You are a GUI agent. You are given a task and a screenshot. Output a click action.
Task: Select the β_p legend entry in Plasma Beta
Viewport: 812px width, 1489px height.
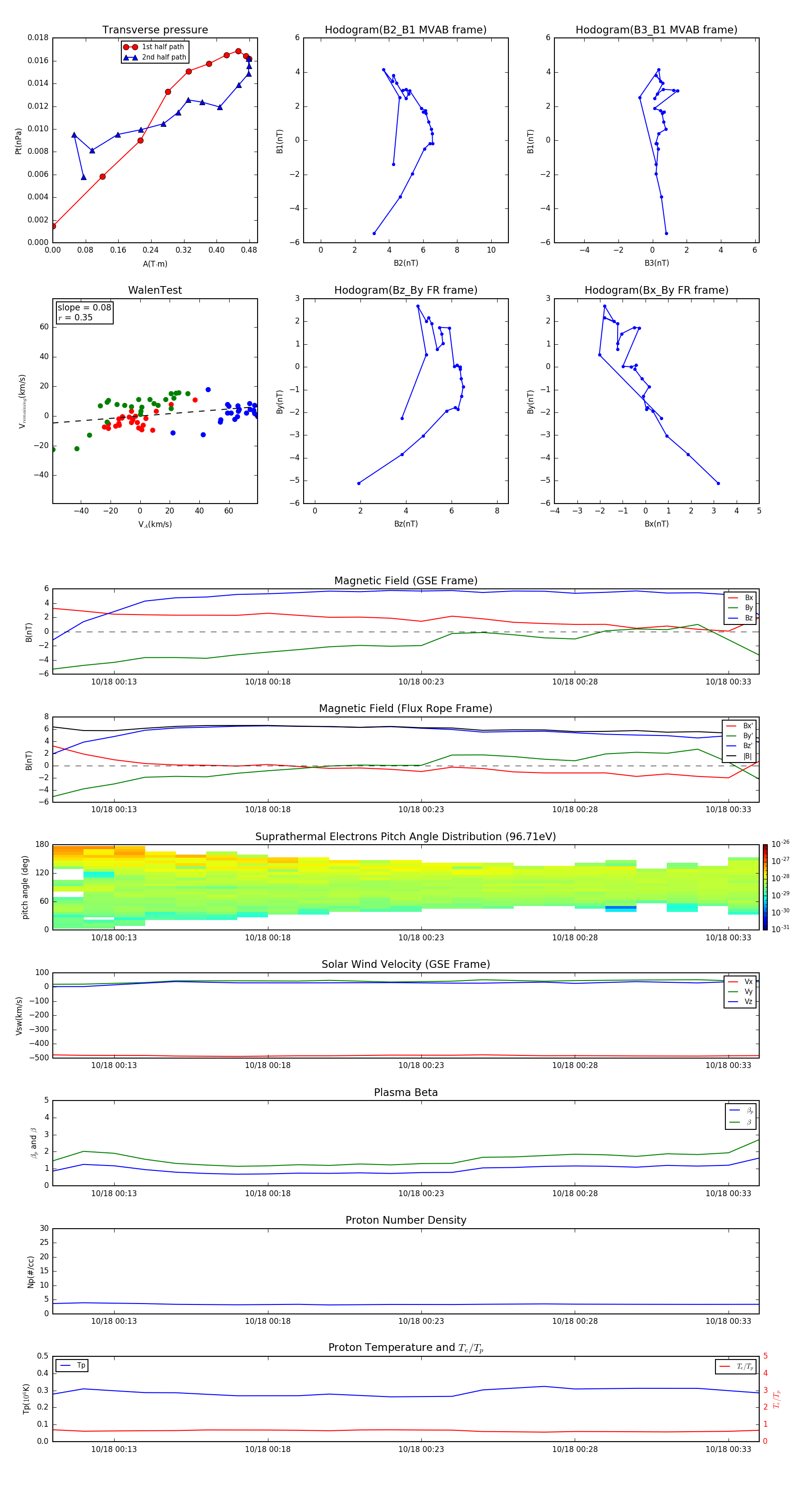pyautogui.click(x=741, y=1110)
